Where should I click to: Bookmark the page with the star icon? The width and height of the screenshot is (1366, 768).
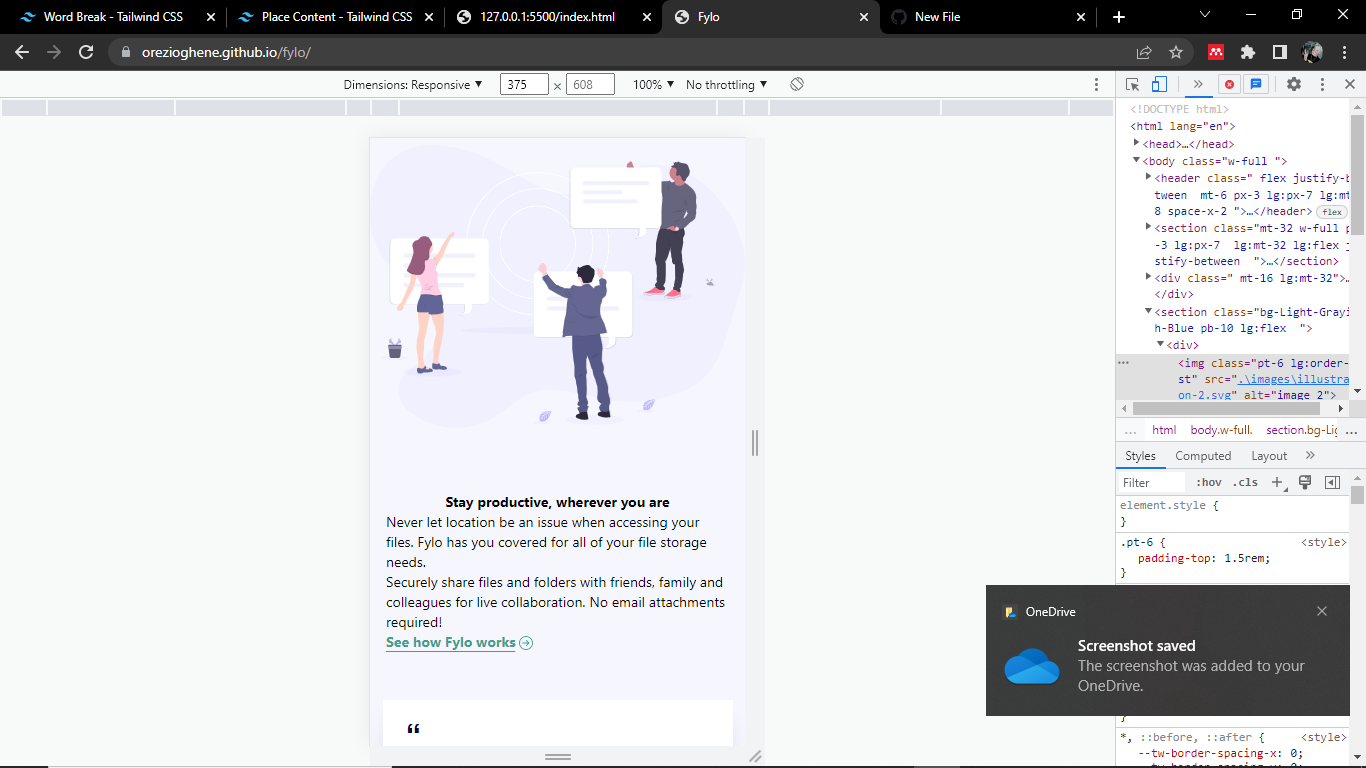pos(1176,52)
